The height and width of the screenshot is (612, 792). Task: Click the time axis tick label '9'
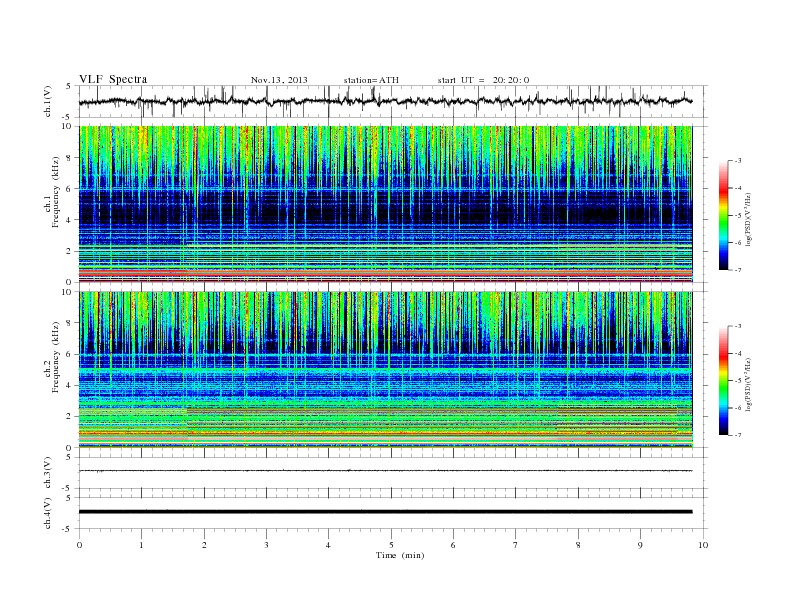pos(640,545)
